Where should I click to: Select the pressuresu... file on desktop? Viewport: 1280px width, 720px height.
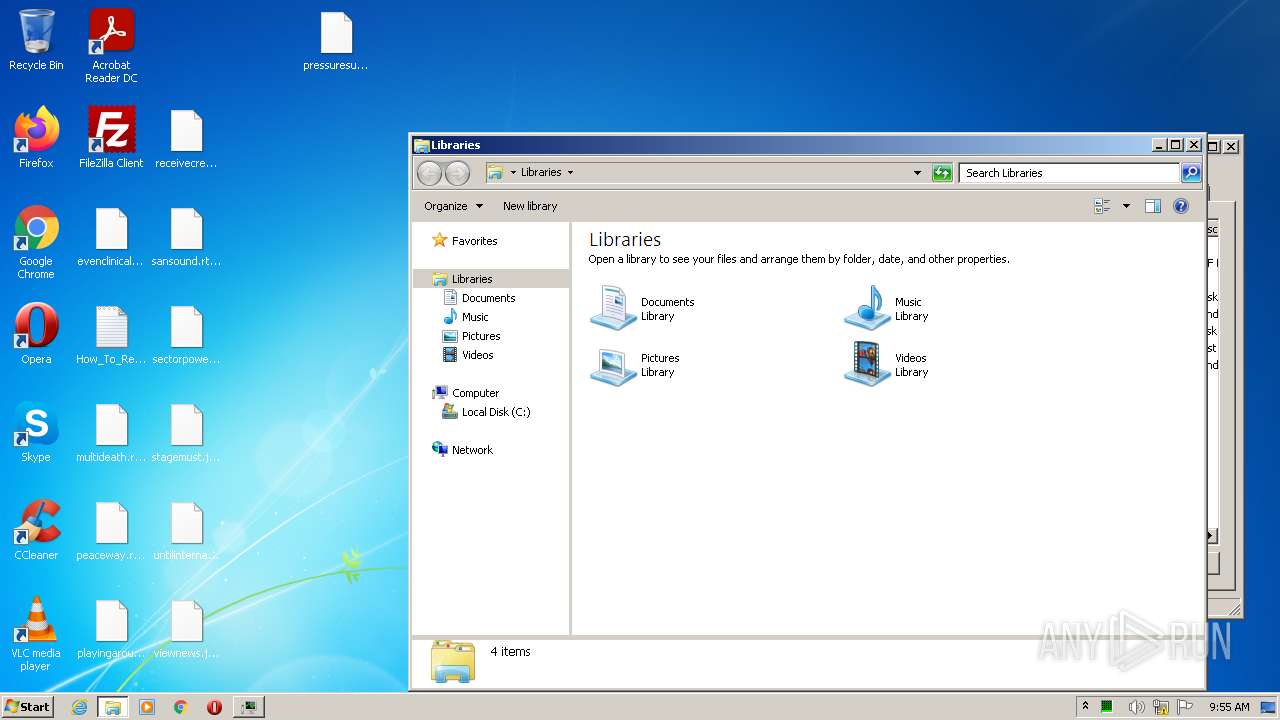tap(336, 42)
